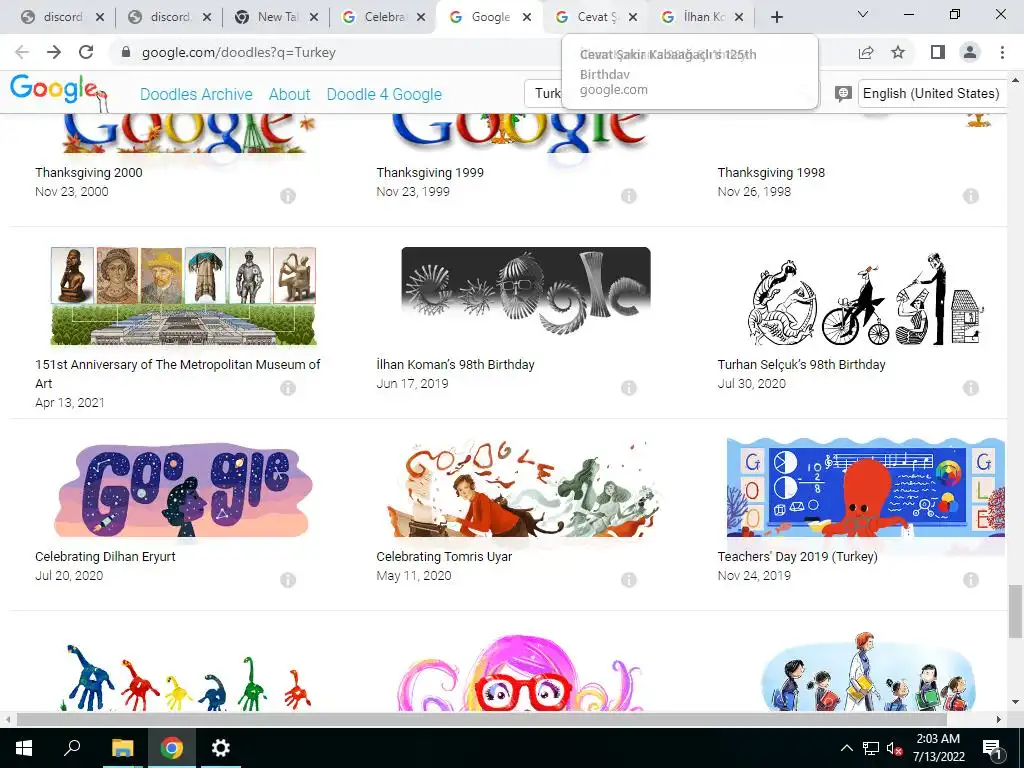Open info for Turhan Selçuk doodle
Viewport: 1024px width, 768px height.
970,387
